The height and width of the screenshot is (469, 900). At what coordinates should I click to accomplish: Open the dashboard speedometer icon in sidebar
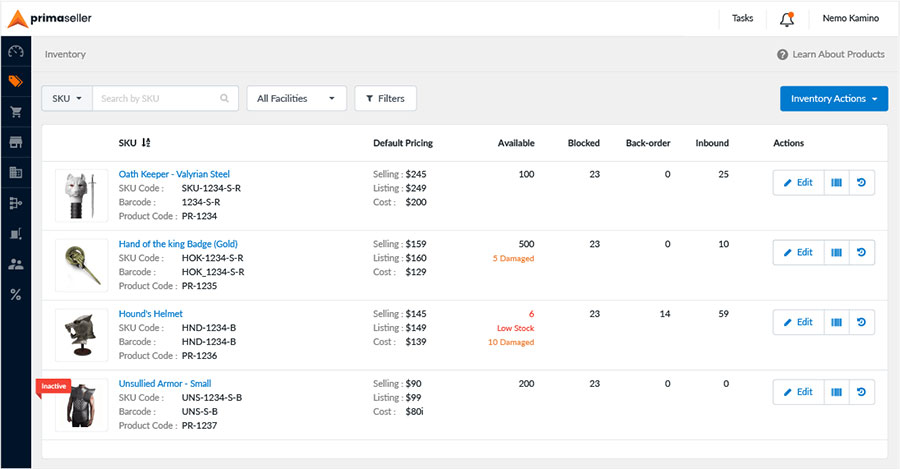(15, 51)
